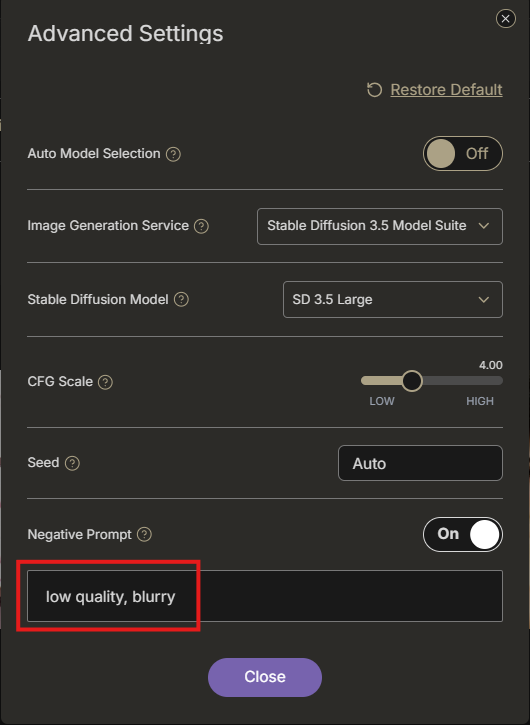Click the question mark next to Stable Diffusion Model

[181, 300]
